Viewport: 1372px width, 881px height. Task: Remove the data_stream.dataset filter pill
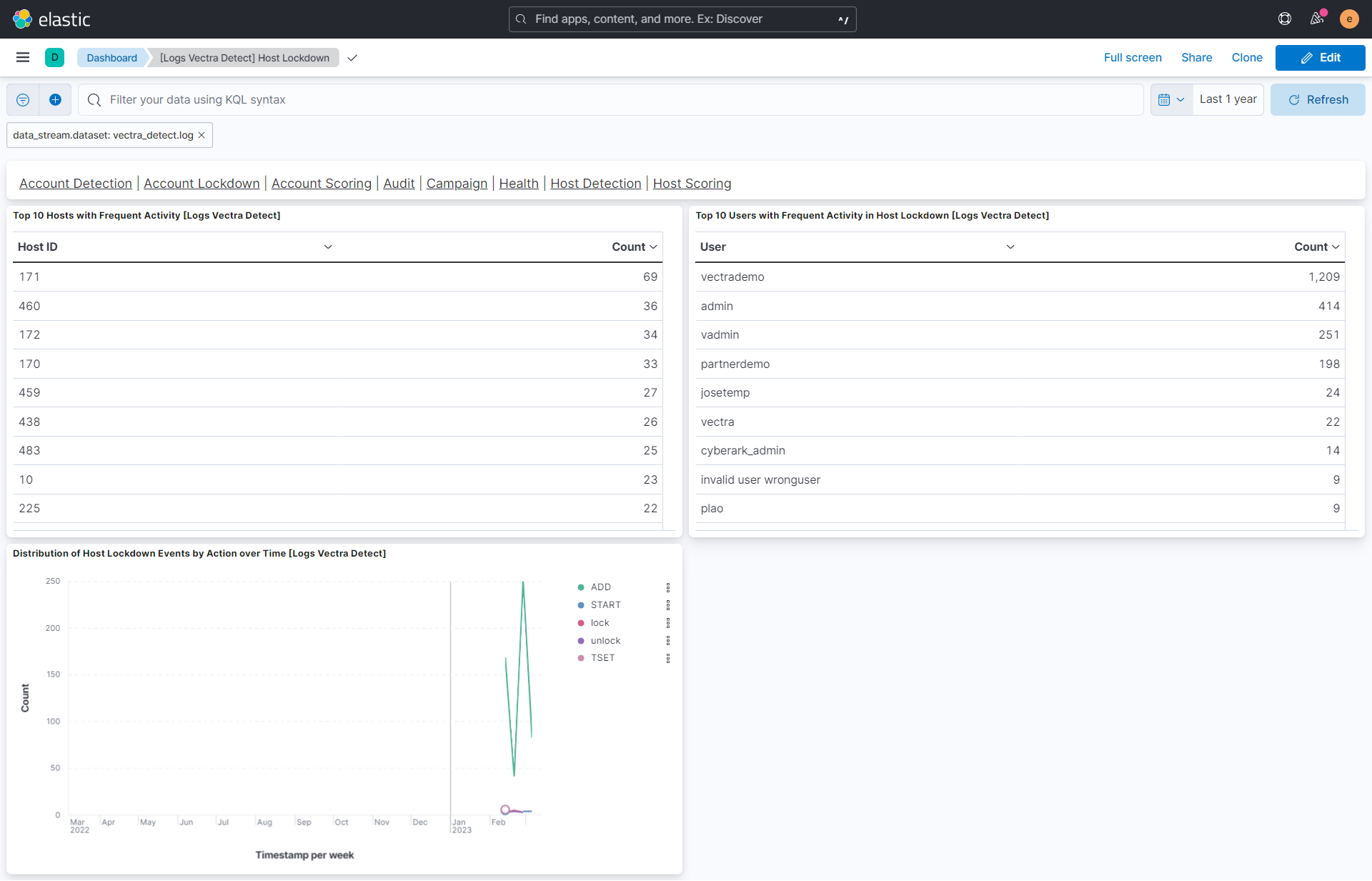pyautogui.click(x=202, y=135)
